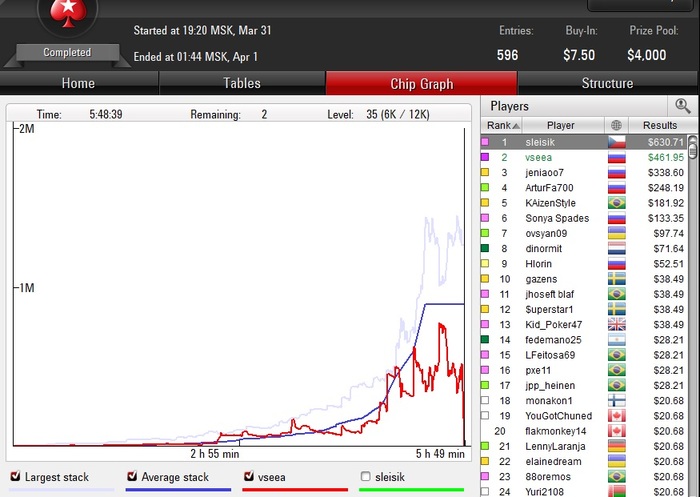Select player row sleisik
Screen dimensions: 700x497
[584, 142]
